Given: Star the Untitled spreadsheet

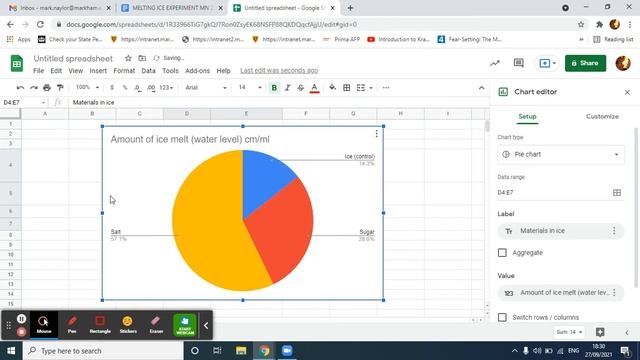Looking at the screenshot, I should 128,58.
